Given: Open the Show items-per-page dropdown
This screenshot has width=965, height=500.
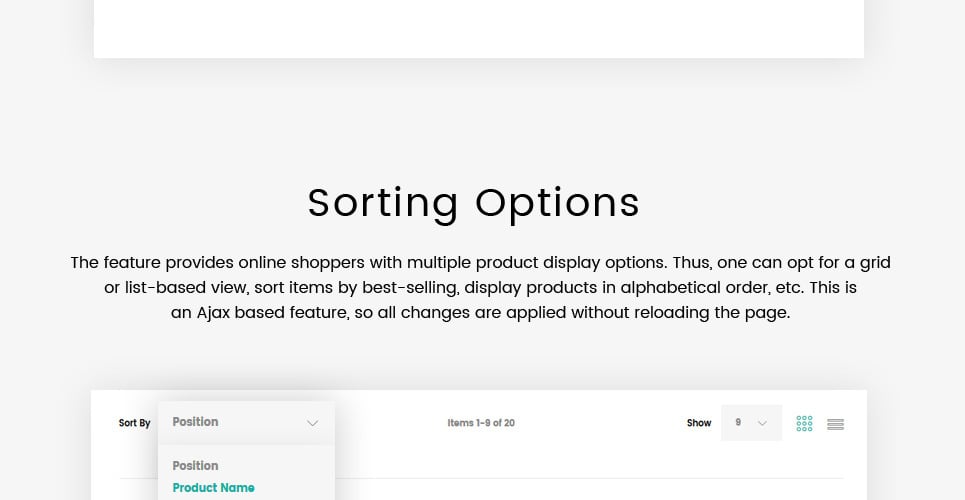Looking at the screenshot, I should (750, 423).
